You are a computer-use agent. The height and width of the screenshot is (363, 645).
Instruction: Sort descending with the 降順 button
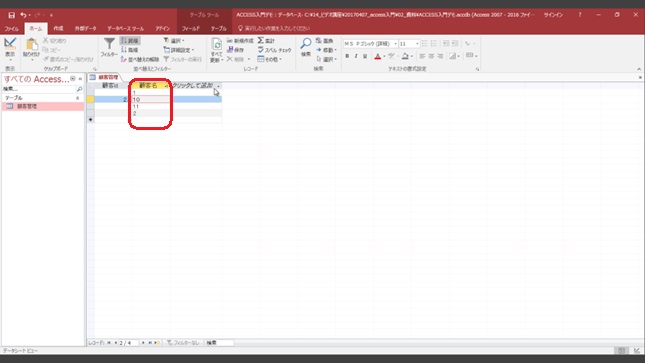[x=130, y=50]
